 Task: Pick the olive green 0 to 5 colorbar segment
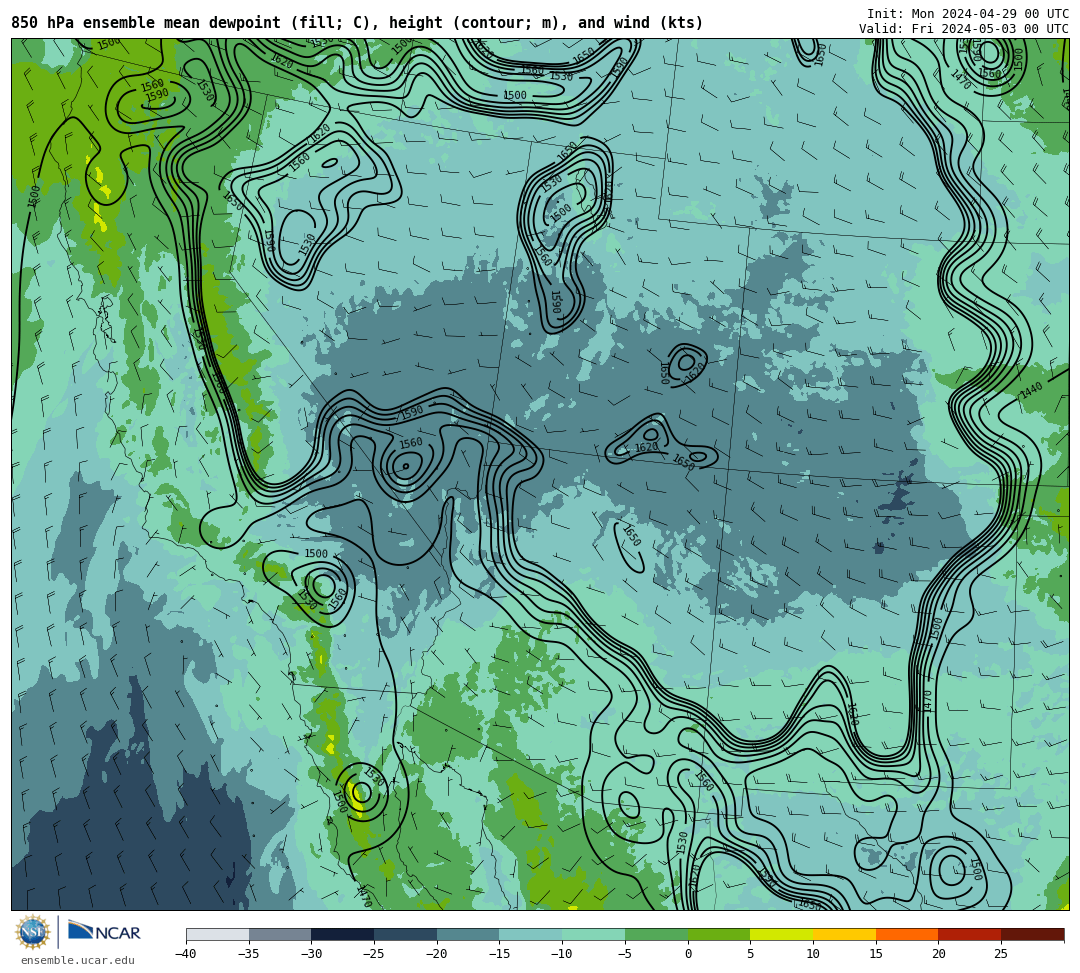[x=719, y=934]
